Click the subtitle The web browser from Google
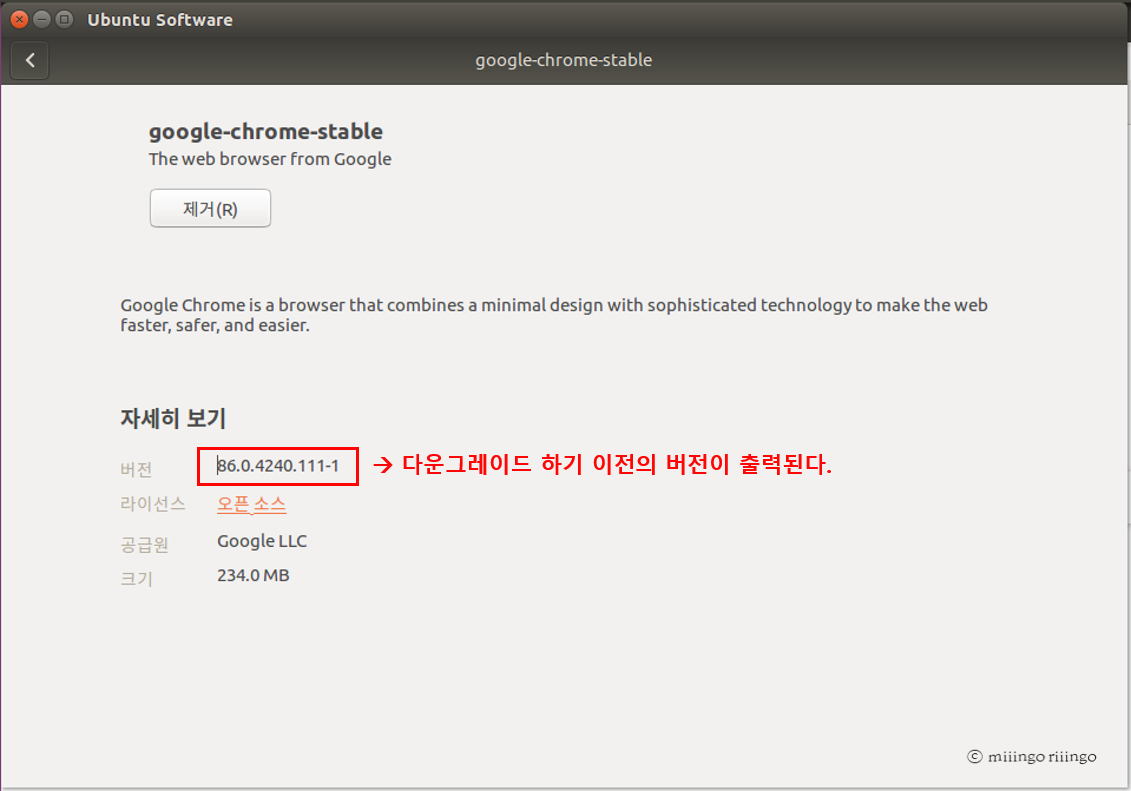The image size is (1131, 791). pos(270,159)
